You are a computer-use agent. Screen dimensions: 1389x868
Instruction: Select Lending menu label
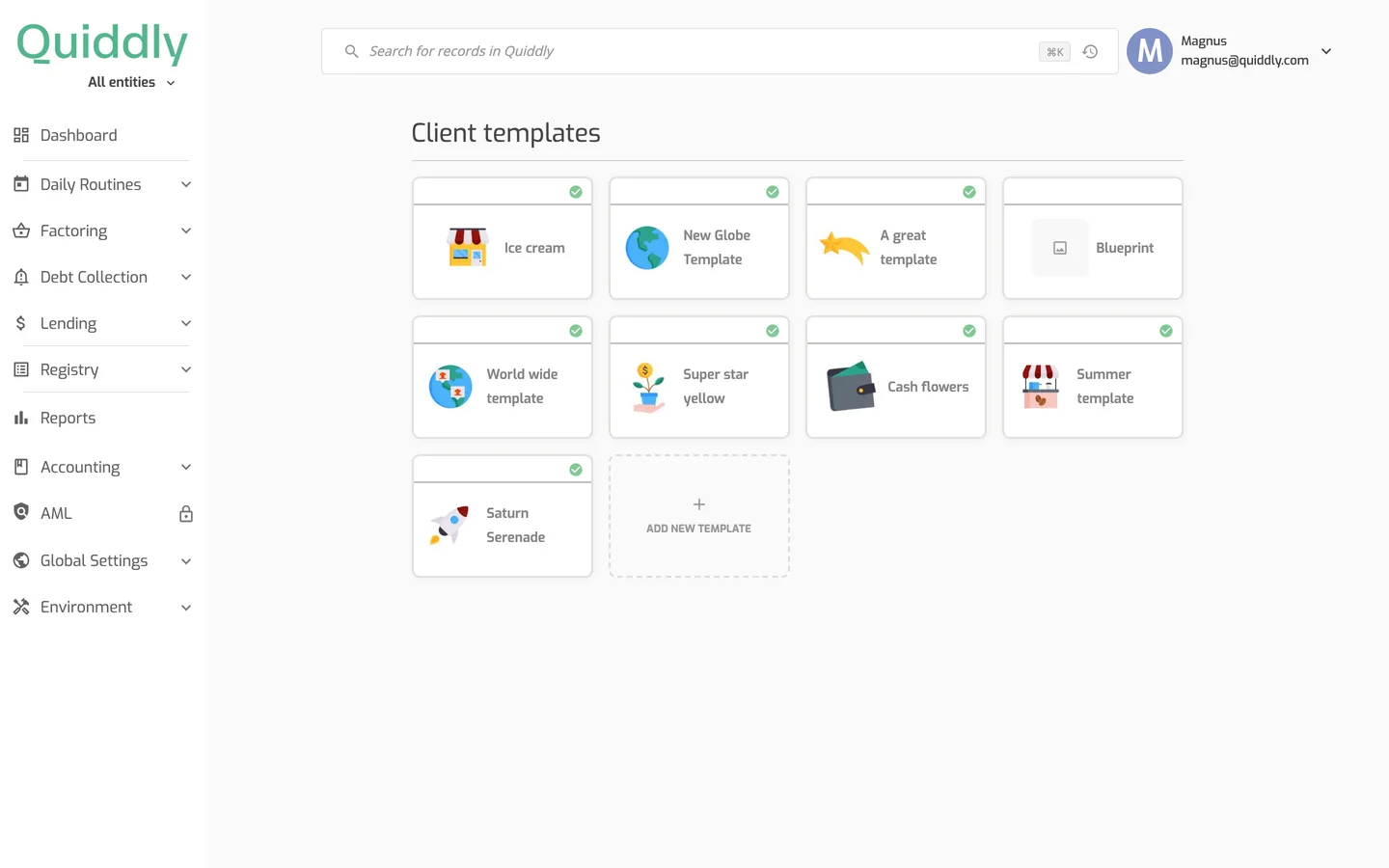pos(68,323)
